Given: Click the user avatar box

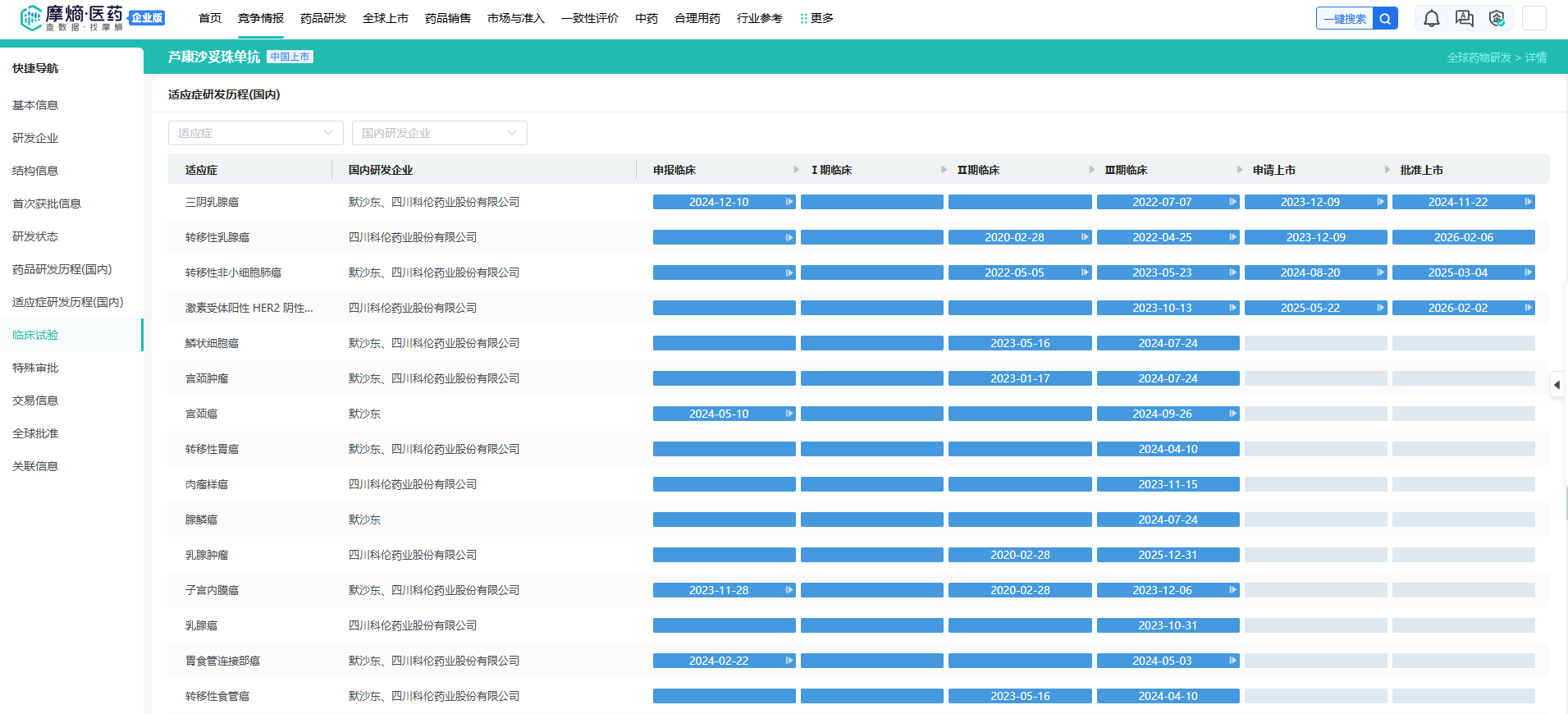Looking at the screenshot, I should 1534,18.
